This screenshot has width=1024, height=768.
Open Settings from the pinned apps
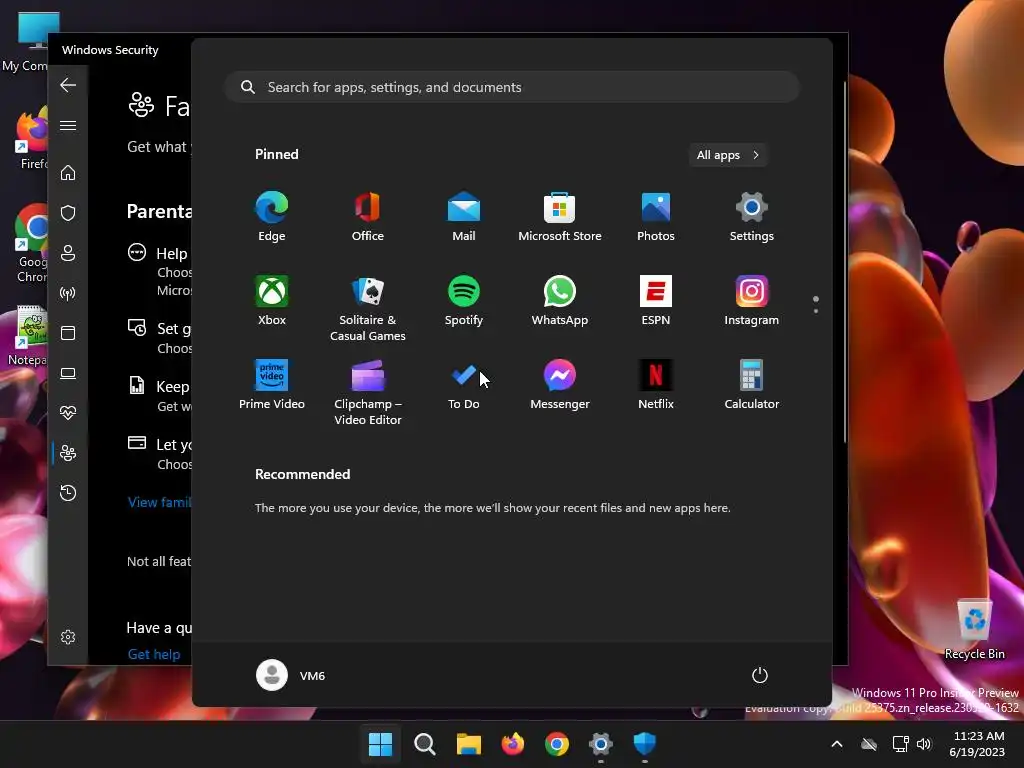point(752,217)
